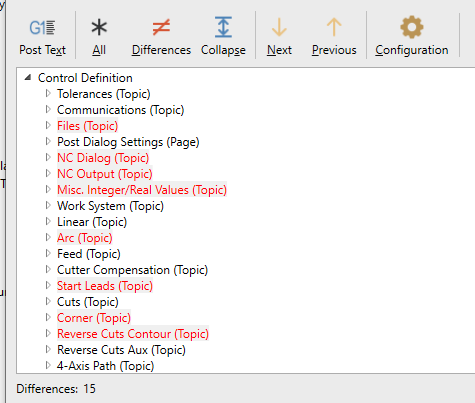The image size is (475, 403).
Task: Show All items with asterisk icon
Action: click(x=99, y=36)
